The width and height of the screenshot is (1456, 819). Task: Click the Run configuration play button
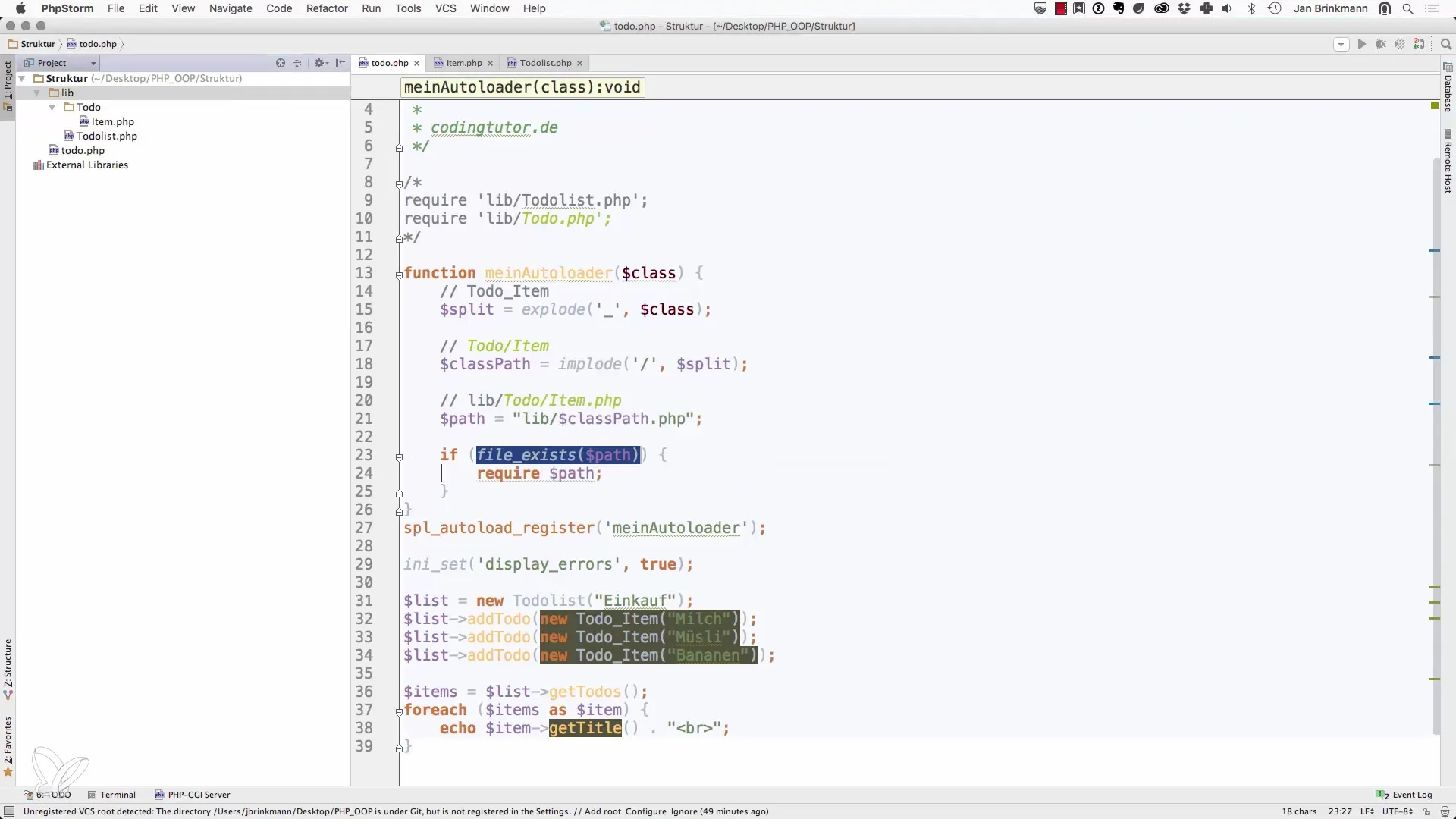click(x=1361, y=45)
